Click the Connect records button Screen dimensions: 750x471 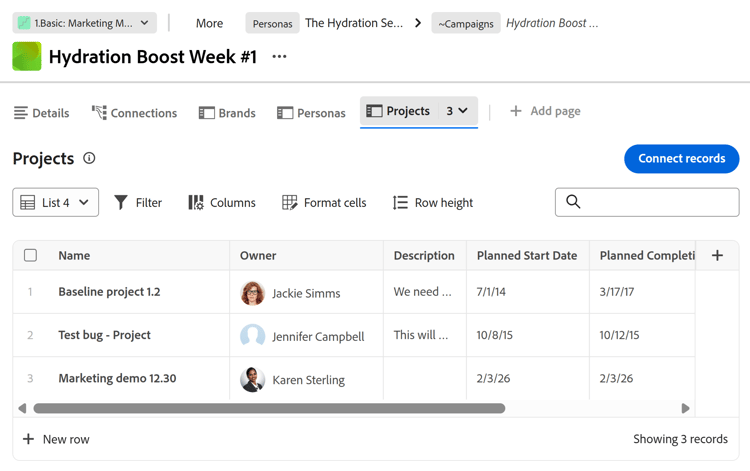point(682,158)
